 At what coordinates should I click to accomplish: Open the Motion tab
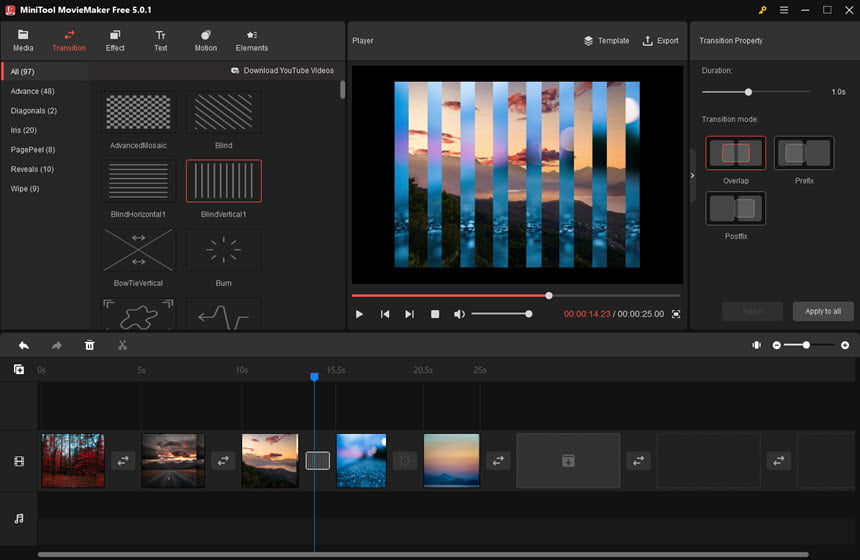(x=206, y=41)
